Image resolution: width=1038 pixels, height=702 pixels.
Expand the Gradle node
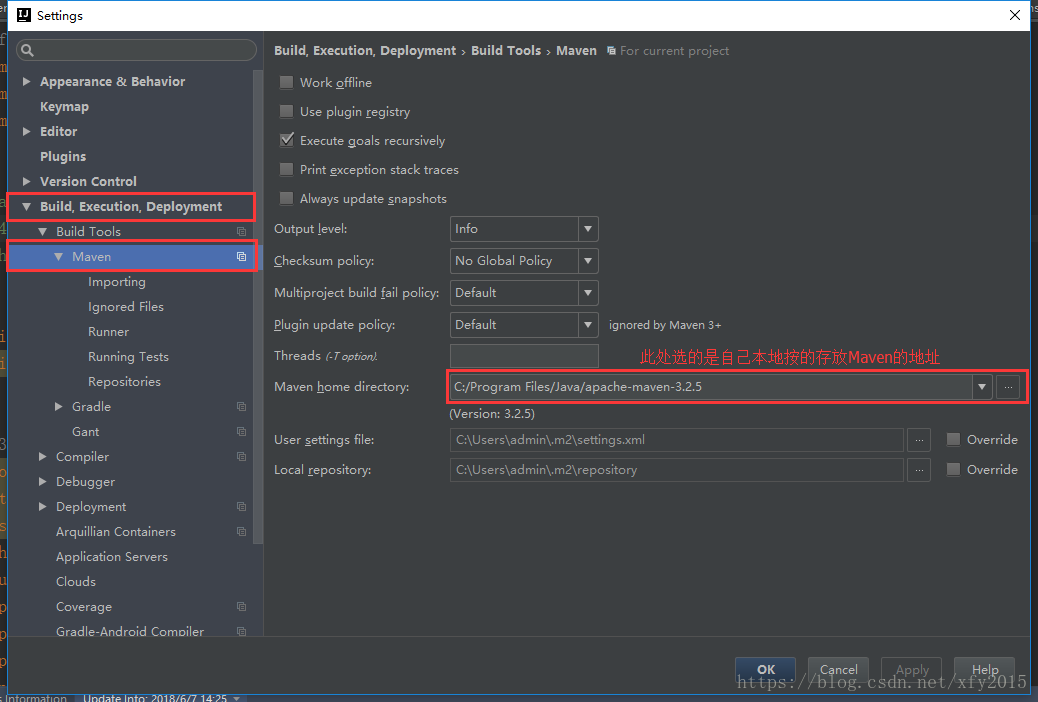[58, 407]
